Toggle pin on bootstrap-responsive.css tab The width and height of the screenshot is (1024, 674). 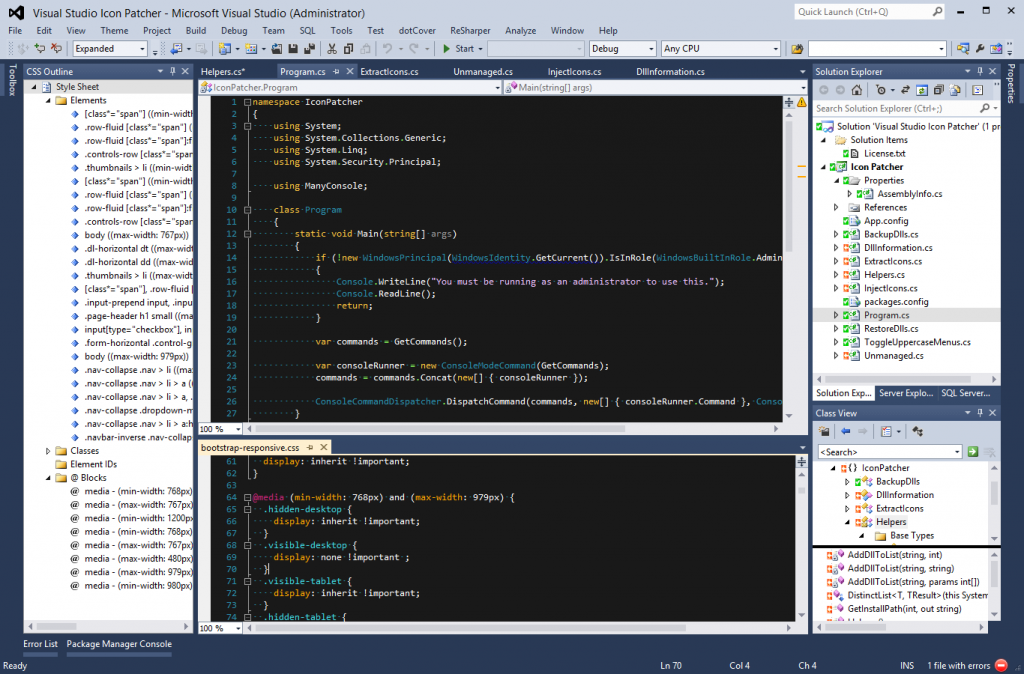click(310, 447)
